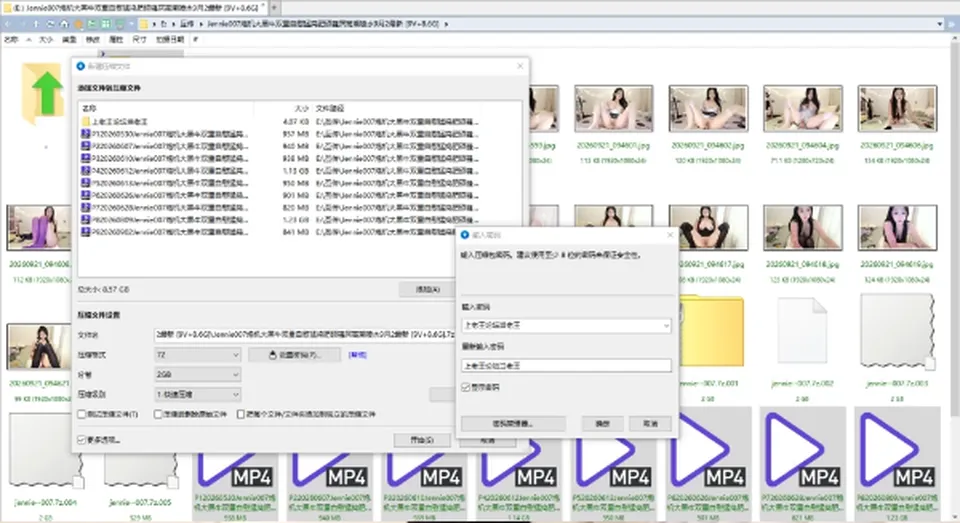The width and height of the screenshot is (960, 523).
Task: Refresh the explorer folder view icon
Action: [50, 24]
